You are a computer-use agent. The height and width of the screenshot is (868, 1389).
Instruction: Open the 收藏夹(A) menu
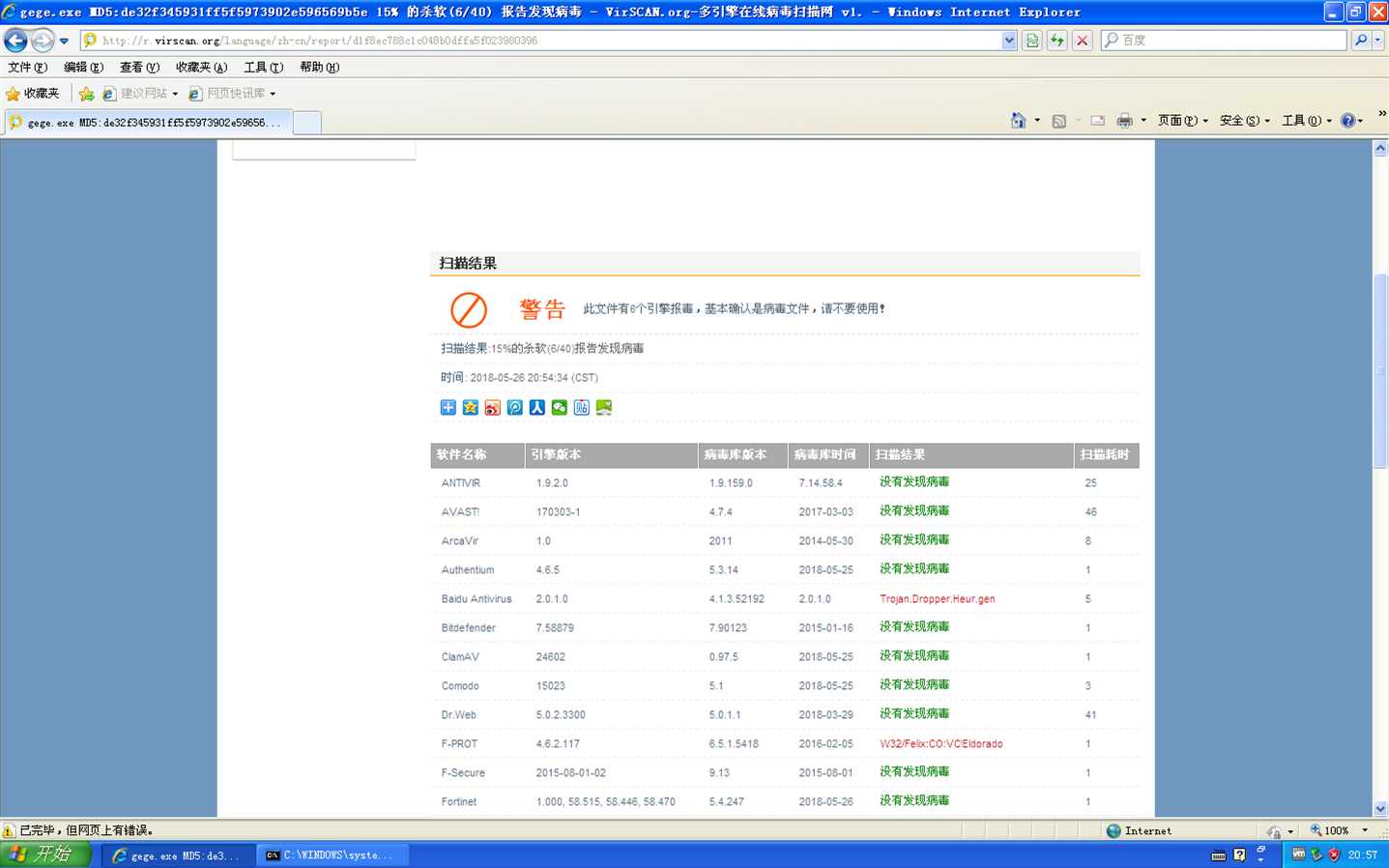(x=201, y=68)
